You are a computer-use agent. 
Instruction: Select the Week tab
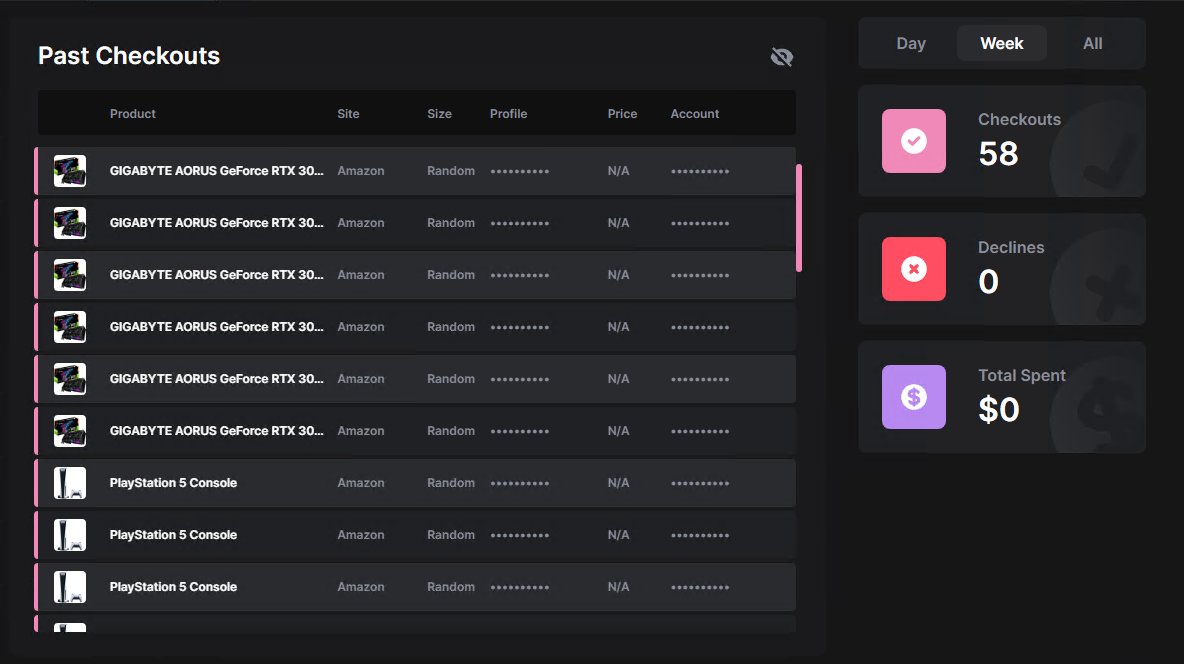coord(1001,44)
